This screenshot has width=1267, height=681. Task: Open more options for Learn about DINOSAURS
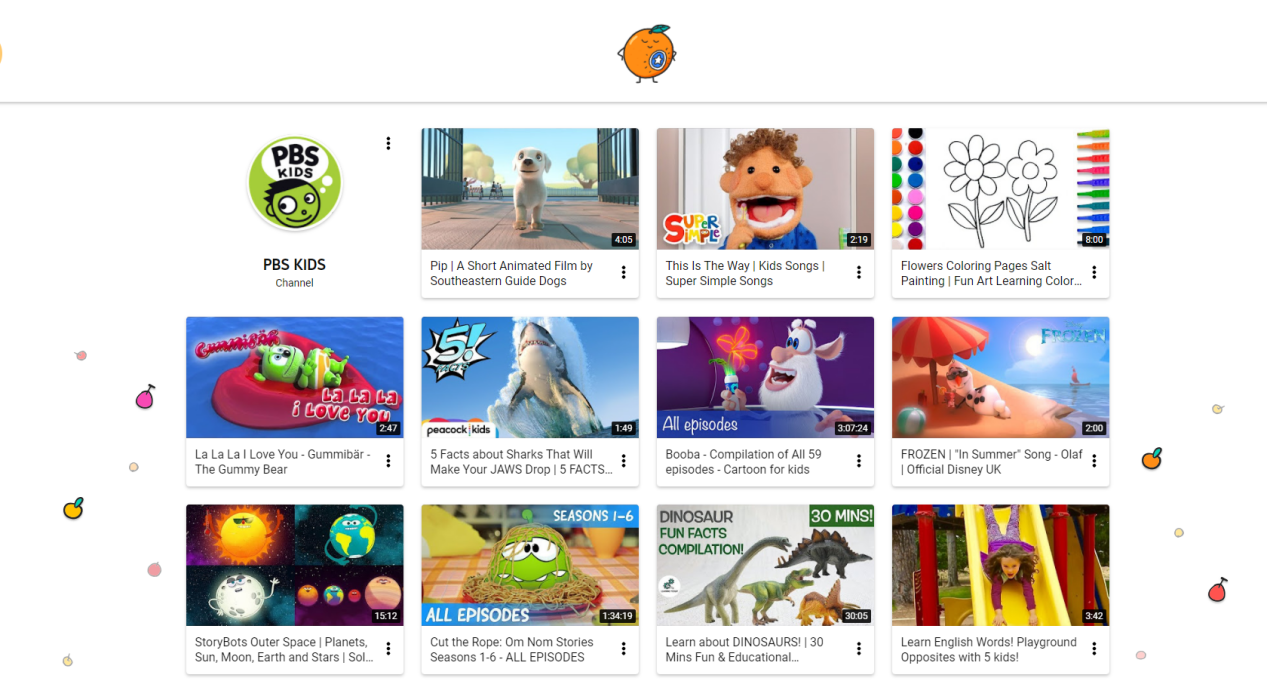858,649
